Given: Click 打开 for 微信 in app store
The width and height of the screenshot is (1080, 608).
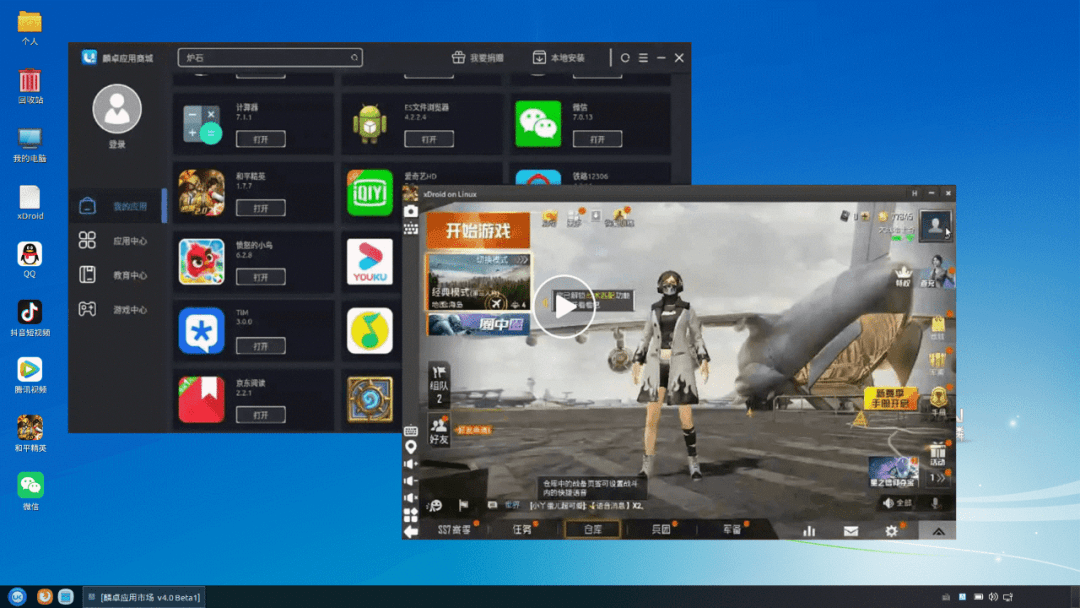Looking at the screenshot, I should point(597,139).
